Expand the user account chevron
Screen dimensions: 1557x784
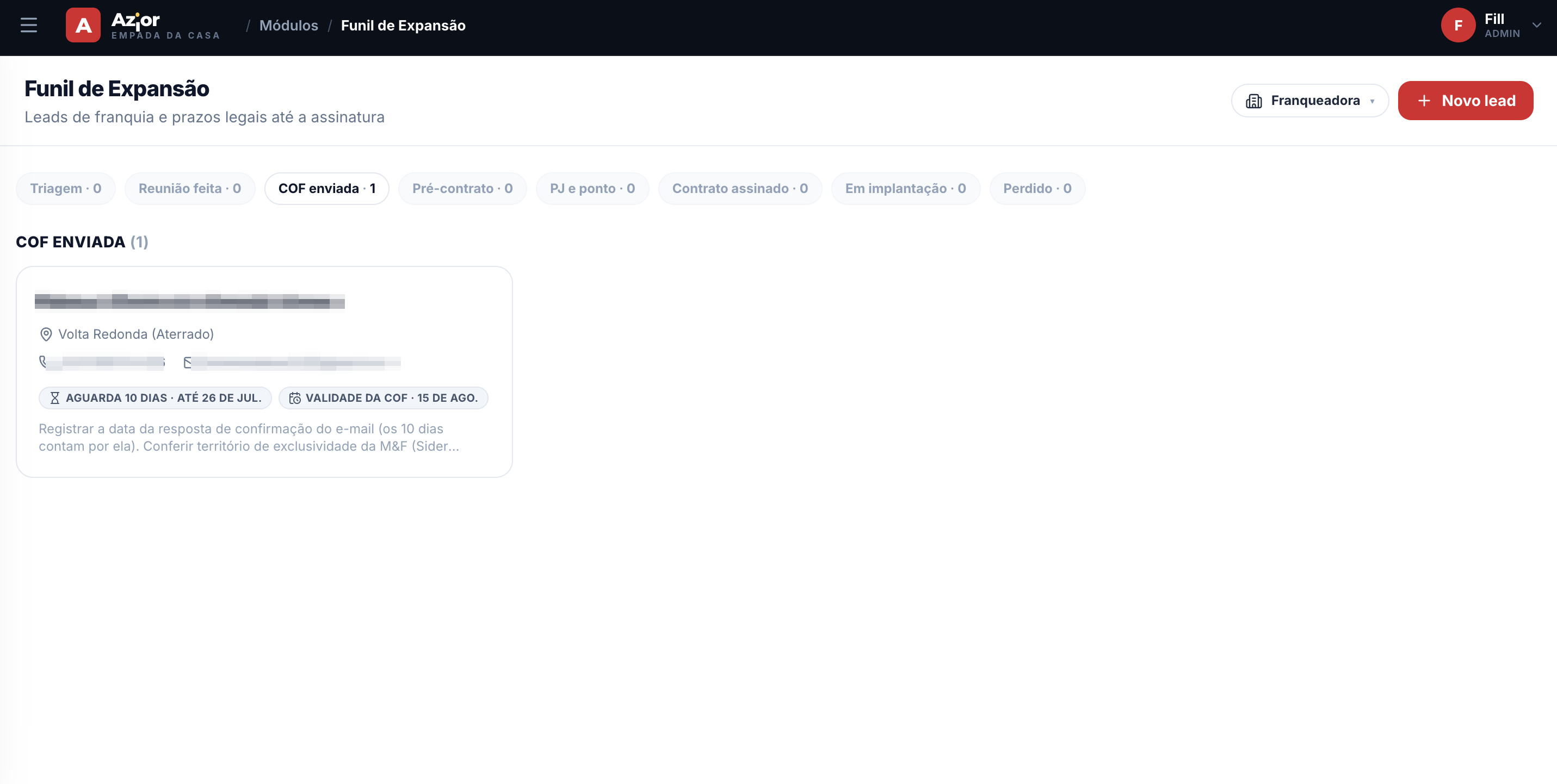[1536, 26]
